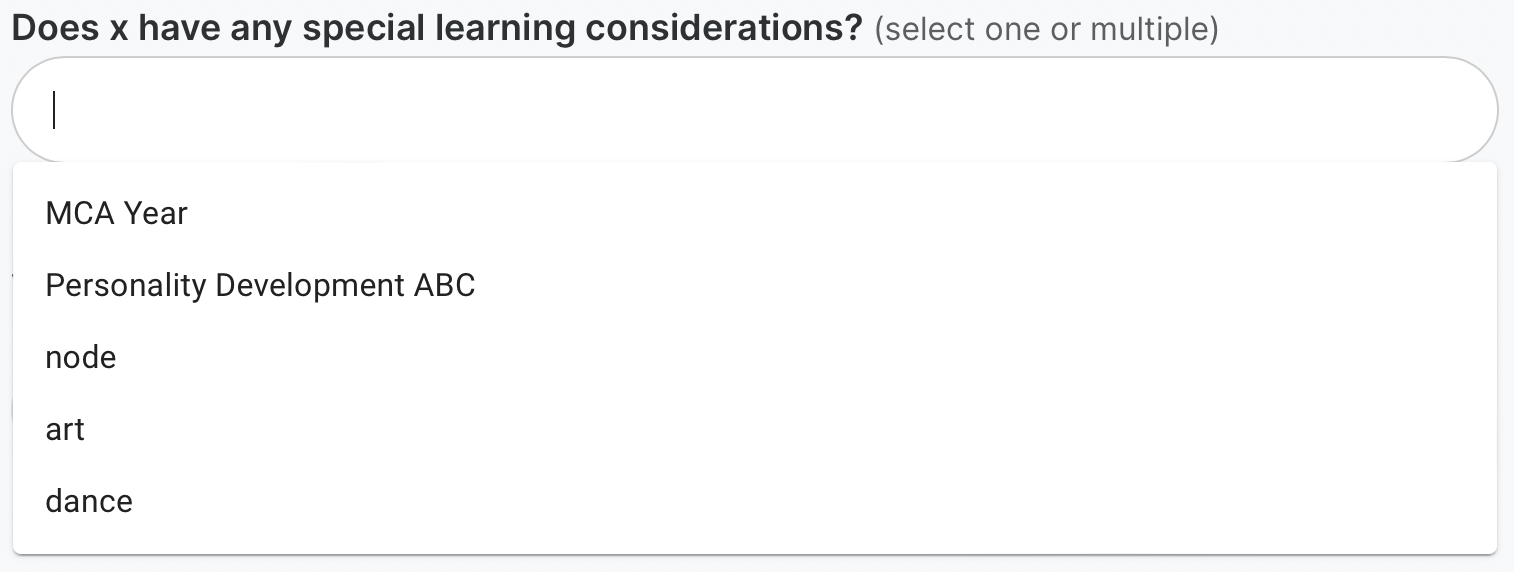1514x572 pixels.
Task: Click the middle option labeled node
Action: (81, 358)
